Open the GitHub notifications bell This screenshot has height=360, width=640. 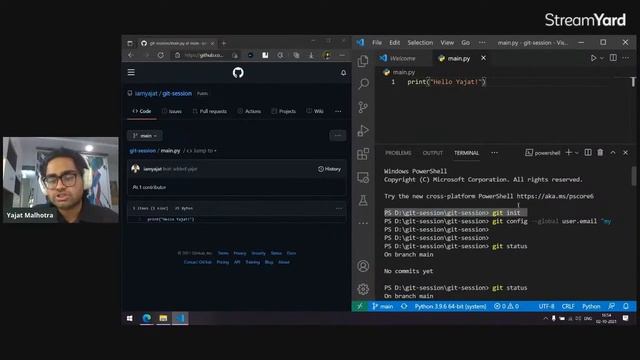click(x=343, y=73)
